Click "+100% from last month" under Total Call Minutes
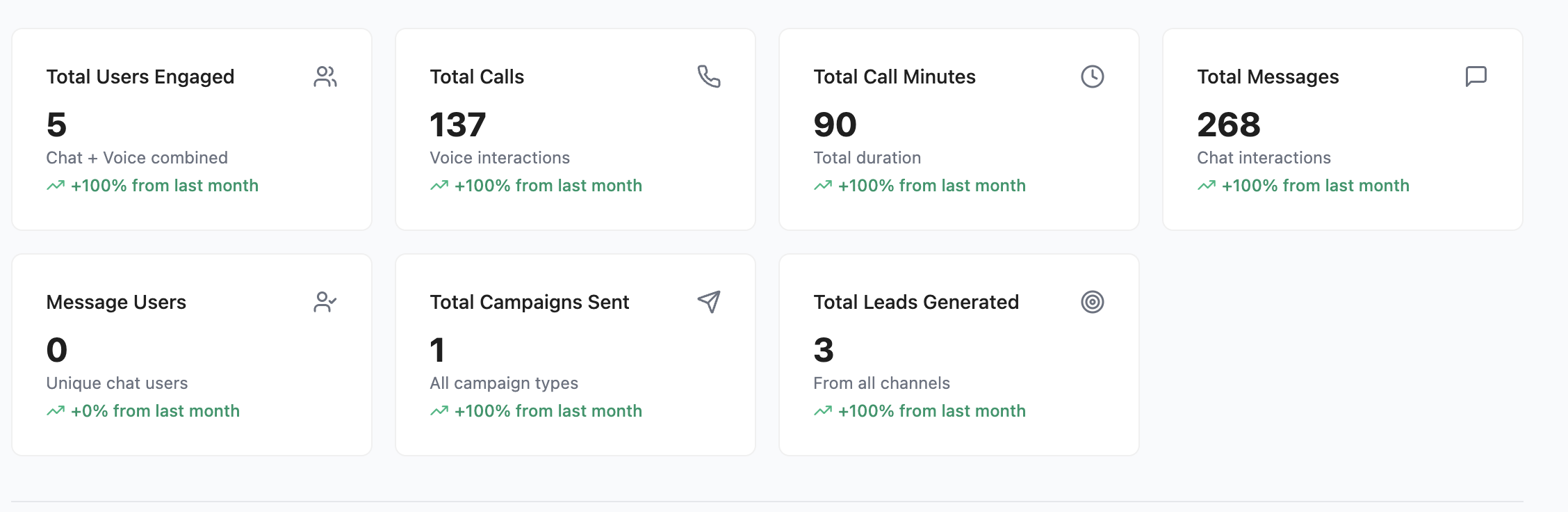This screenshot has height=512, width=1568. pos(931,186)
